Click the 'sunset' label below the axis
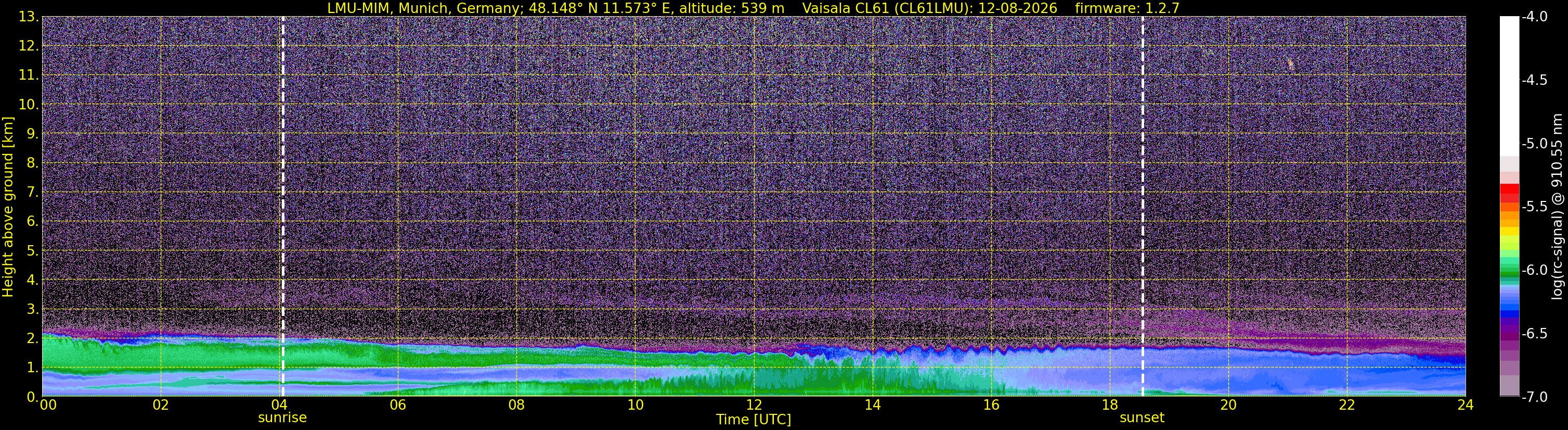 tap(1142, 418)
